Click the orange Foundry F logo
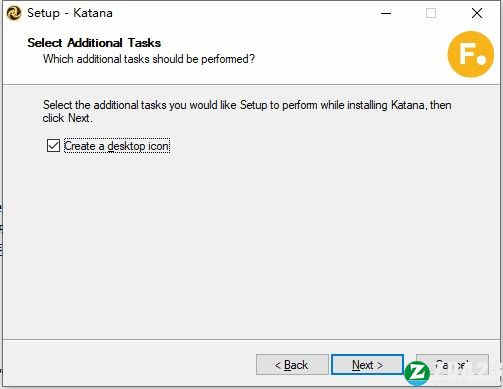The width and height of the screenshot is (503, 389). click(x=471, y=54)
